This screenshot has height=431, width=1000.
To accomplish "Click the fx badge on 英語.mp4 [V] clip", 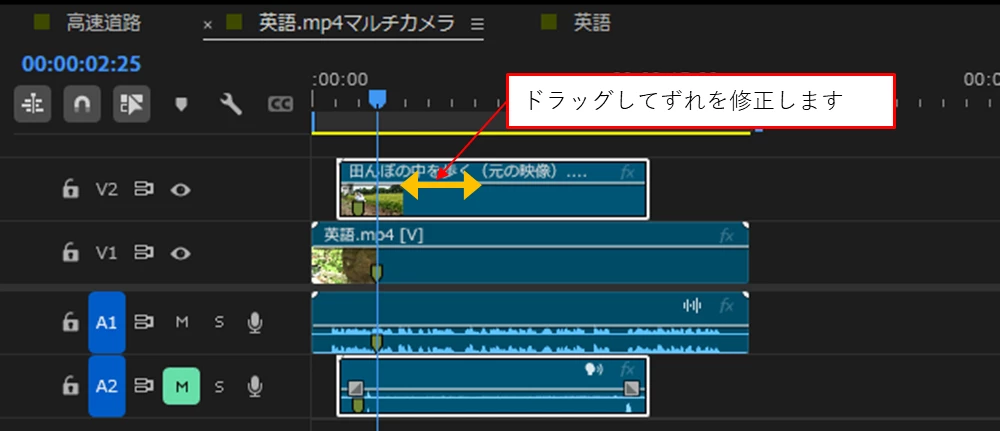I will (x=726, y=236).
